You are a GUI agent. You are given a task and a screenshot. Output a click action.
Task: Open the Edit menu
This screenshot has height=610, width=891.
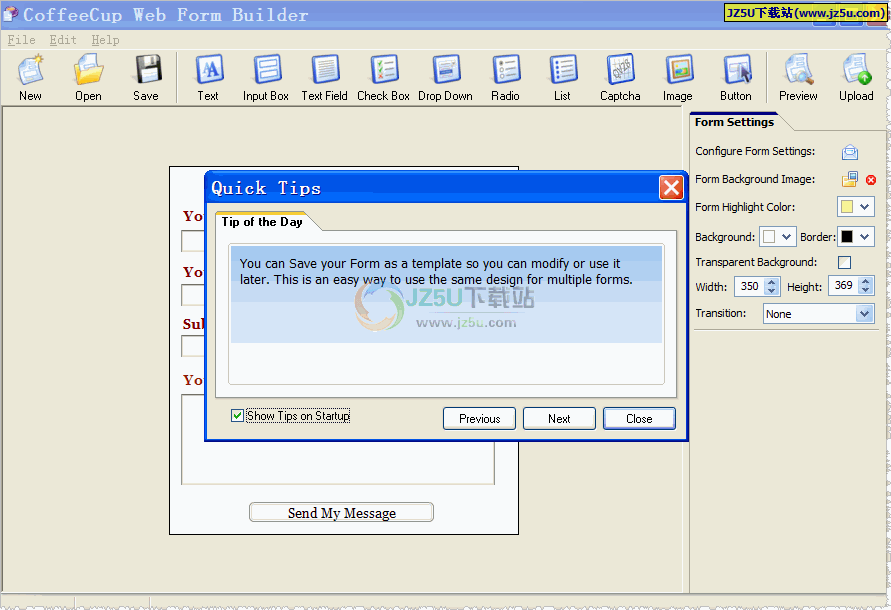(63, 40)
